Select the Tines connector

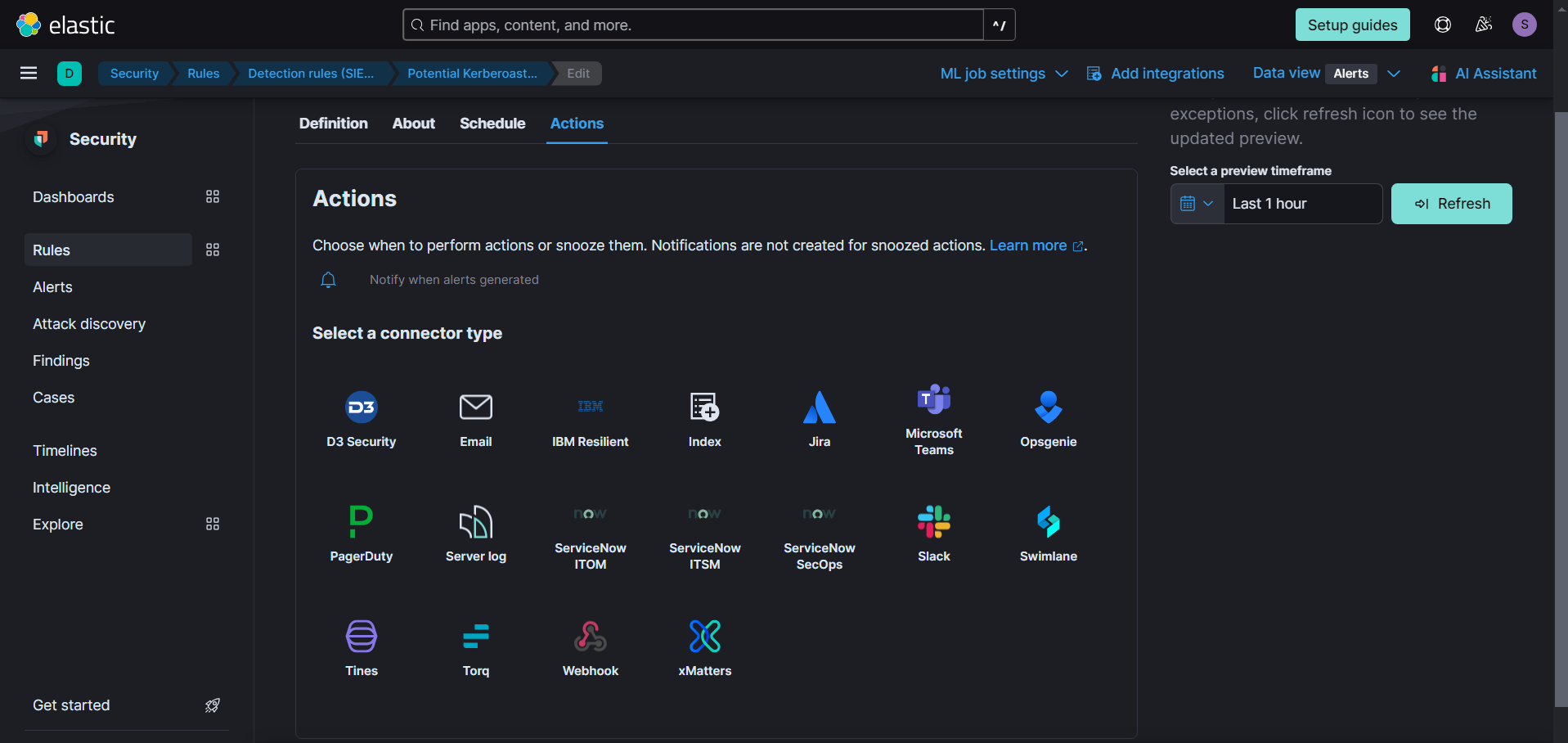click(x=362, y=648)
